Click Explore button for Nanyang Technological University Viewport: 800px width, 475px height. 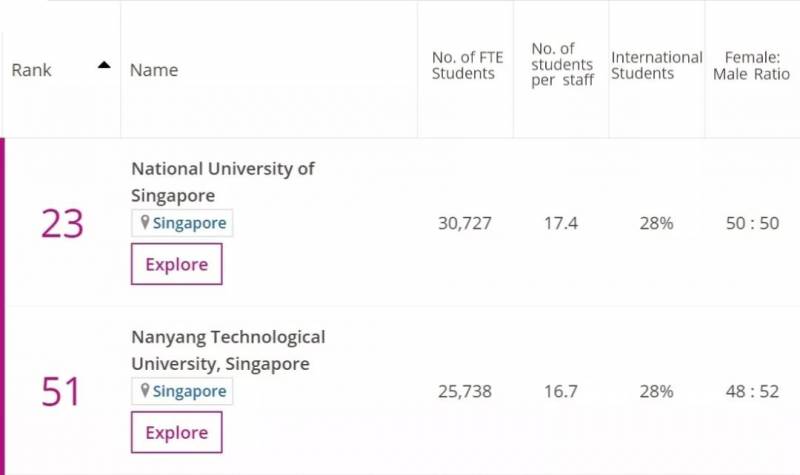click(x=177, y=432)
